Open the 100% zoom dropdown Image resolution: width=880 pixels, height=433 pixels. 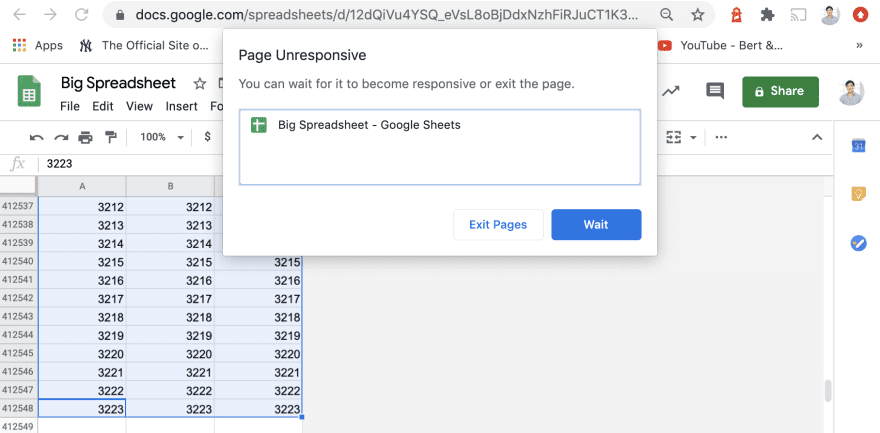pos(162,137)
